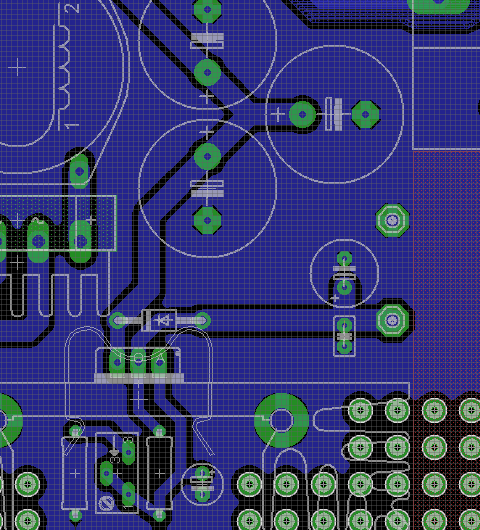Select the small capacitor in the bottom circle
The width and height of the screenshot is (480, 530).
[202, 483]
